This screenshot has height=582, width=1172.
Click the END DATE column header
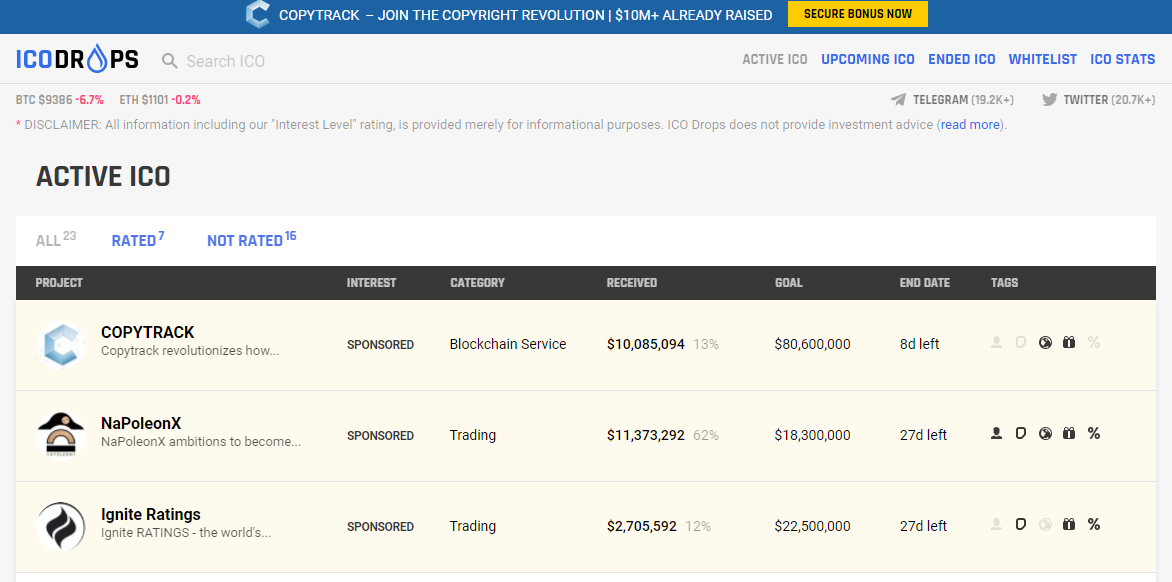click(925, 282)
